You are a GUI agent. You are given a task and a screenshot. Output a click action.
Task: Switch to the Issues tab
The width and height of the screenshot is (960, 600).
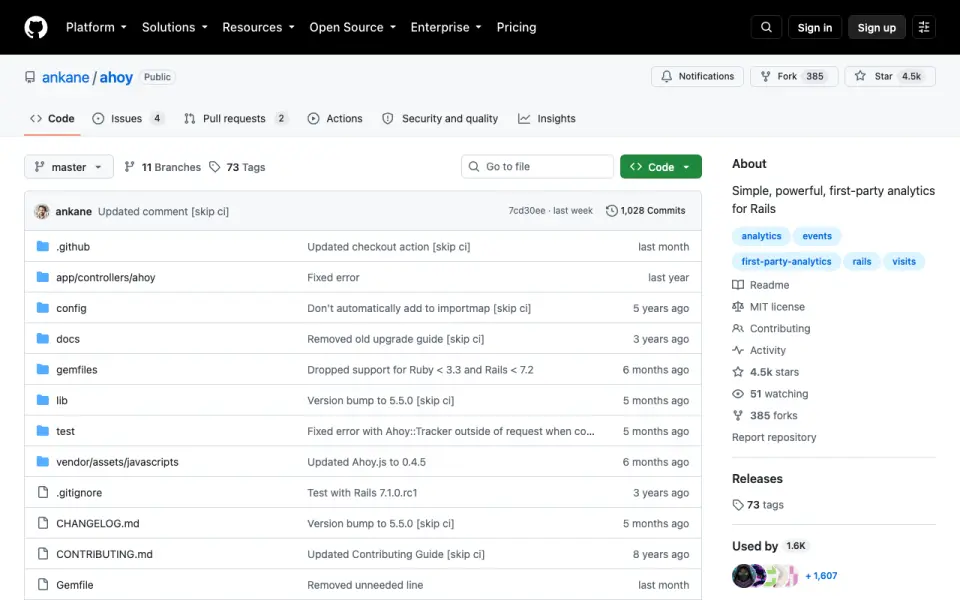tap(128, 119)
